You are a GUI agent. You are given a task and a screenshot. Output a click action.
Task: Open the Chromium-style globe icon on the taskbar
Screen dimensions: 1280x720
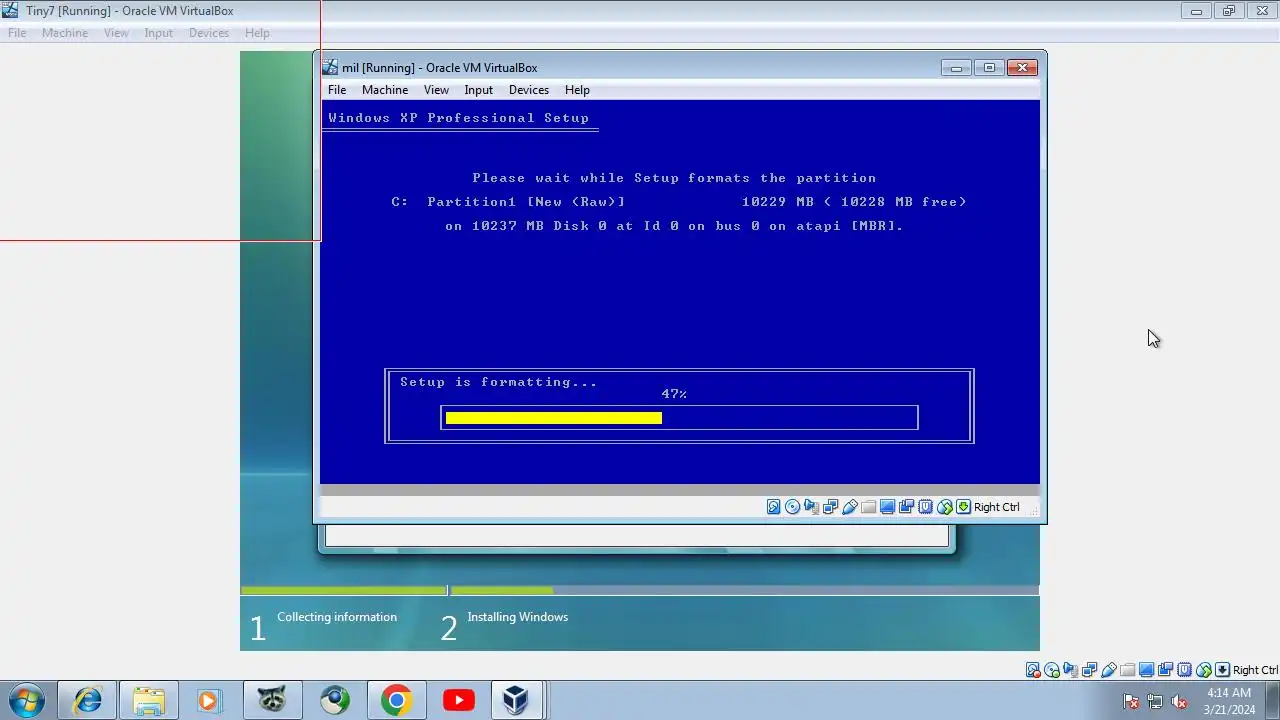click(x=335, y=700)
